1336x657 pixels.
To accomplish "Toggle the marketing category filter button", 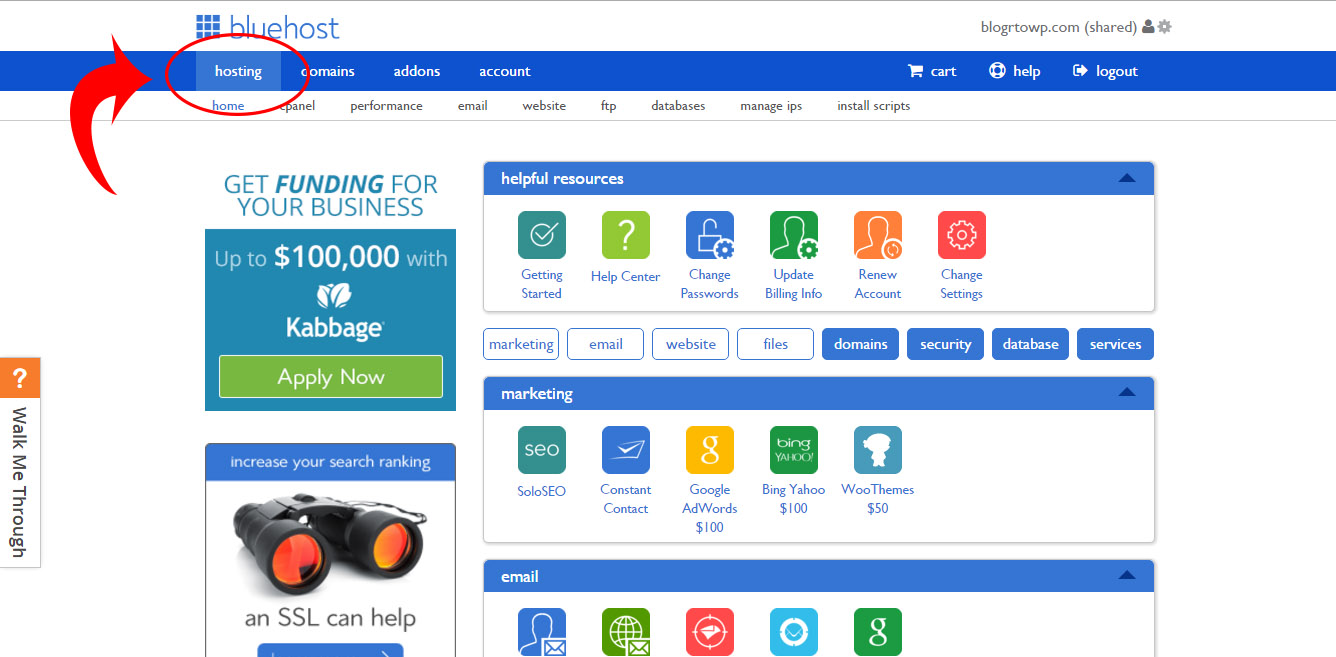I will (x=521, y=344).
